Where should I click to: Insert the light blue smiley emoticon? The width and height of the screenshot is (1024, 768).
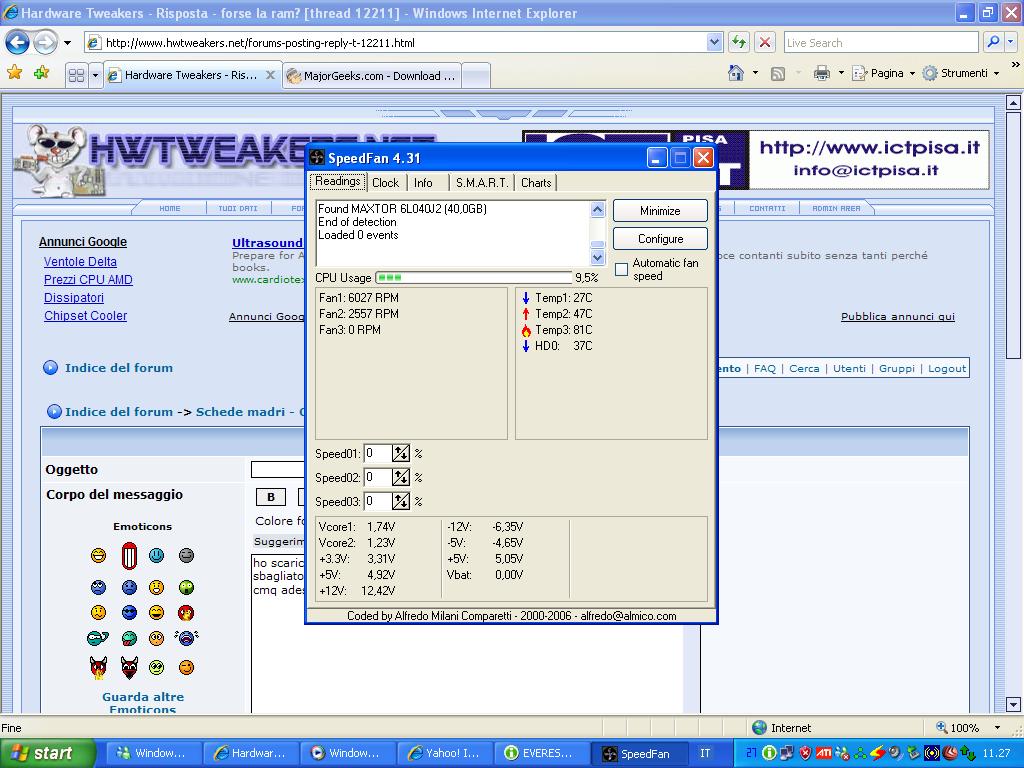click(156, 555)
